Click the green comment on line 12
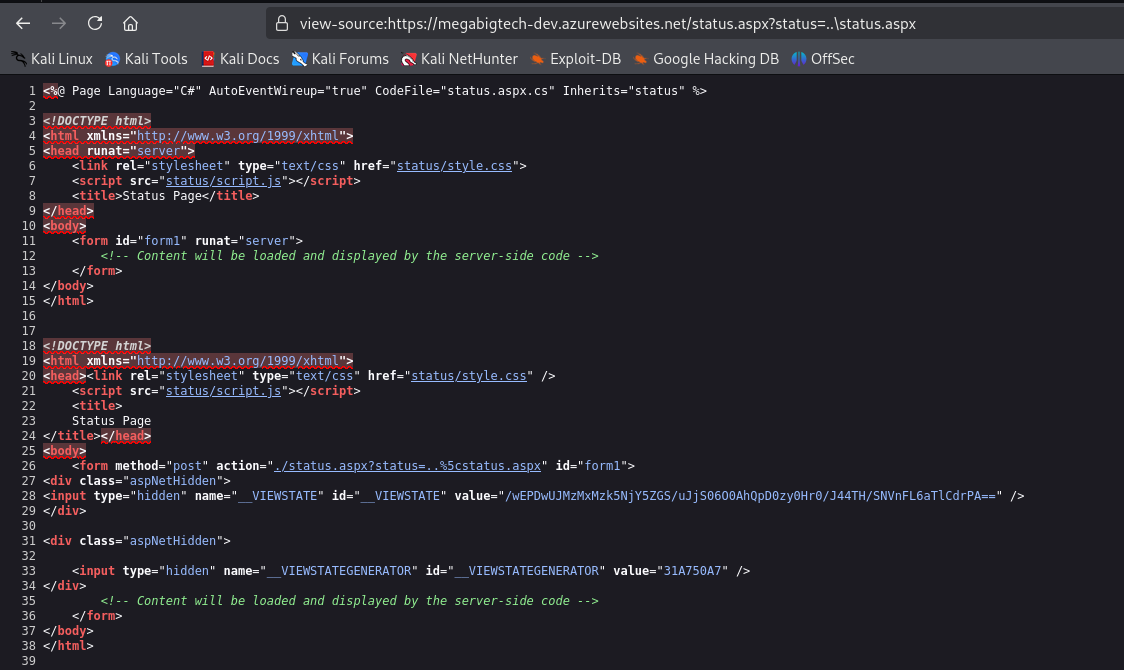Image resolution: width=1124 pixels, height=670 pixels. pyautogui.click(x=350, y=256)
